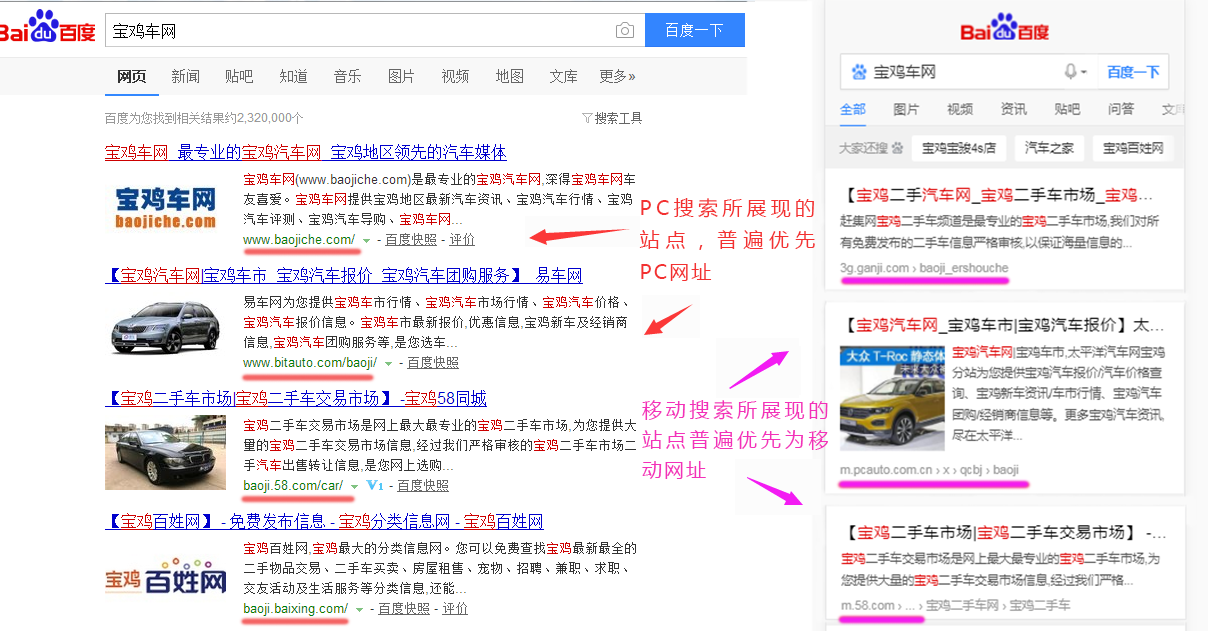
Task: Open mobile 图片 tab
Action: [906, 109]
